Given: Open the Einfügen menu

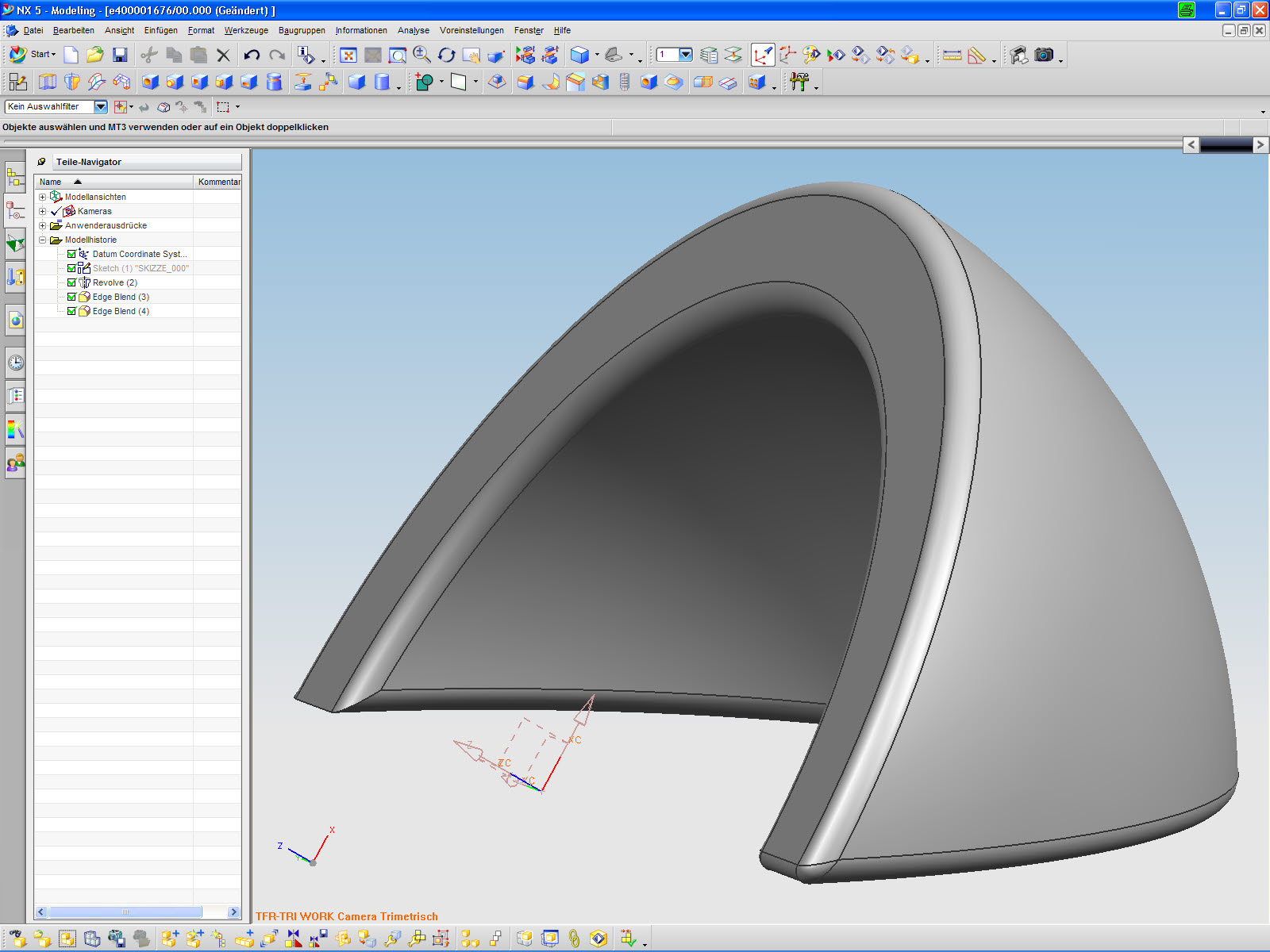Looking at the screenshot, I should (x=160, y=30).
